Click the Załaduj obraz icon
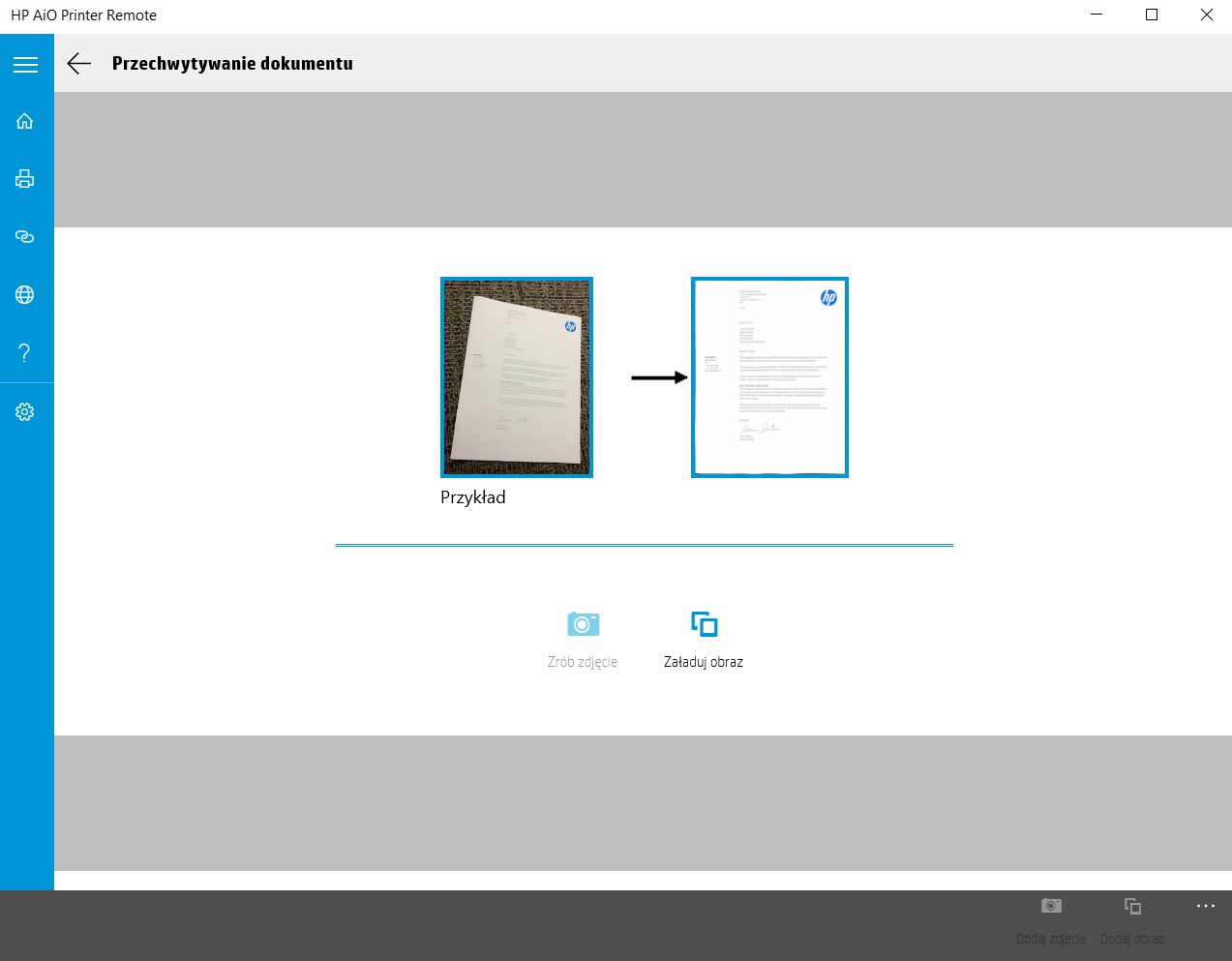Screen dimensions: 1232x961 click(x=704, y=624)
